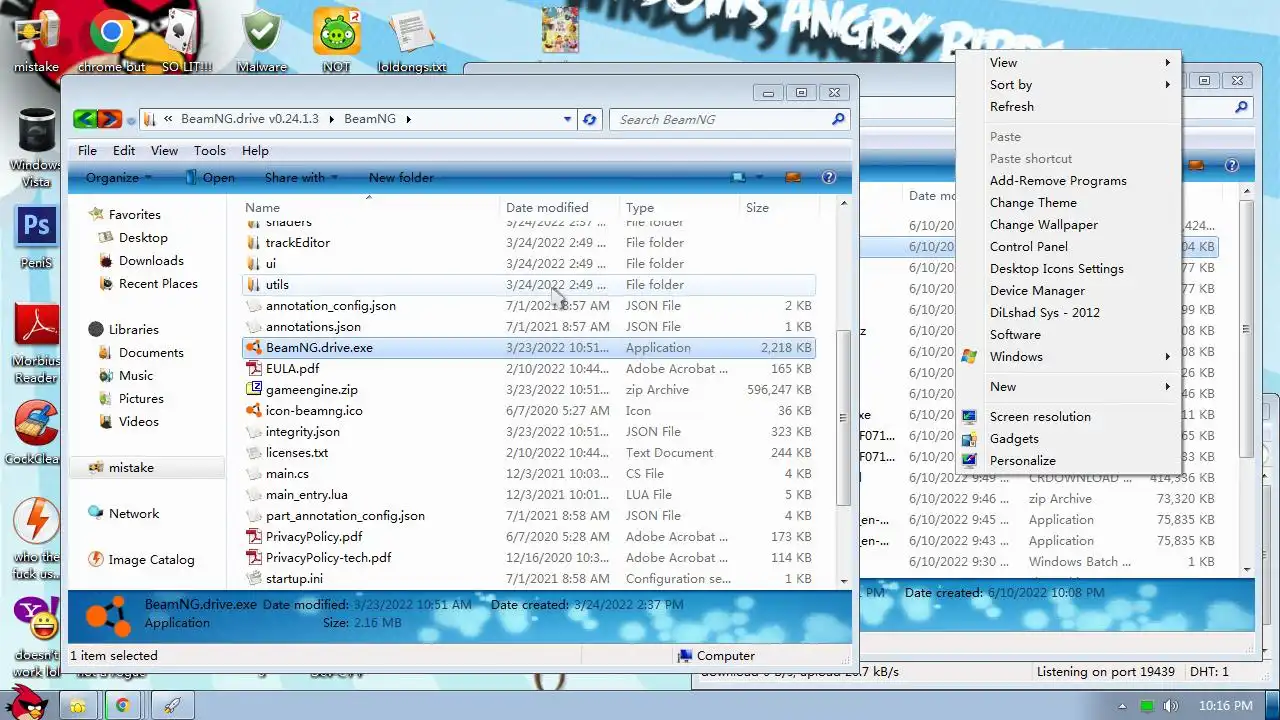The height and width of the screenshot is (720, 1280).
Task: Select Downloads in the Favorites list
Action: pyautogui.click(x=151, y=260)
